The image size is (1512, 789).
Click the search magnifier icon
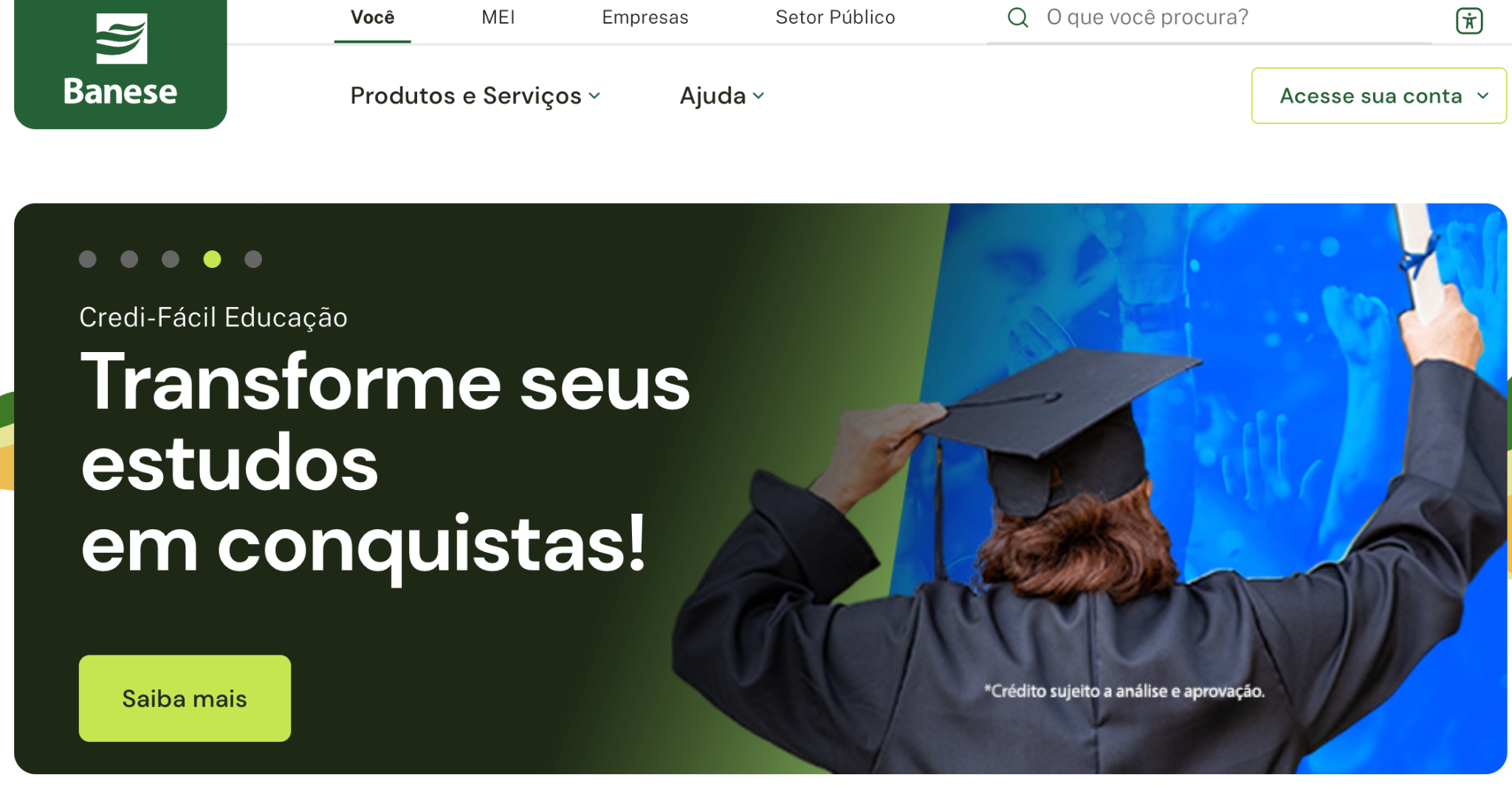point(1018,18)
